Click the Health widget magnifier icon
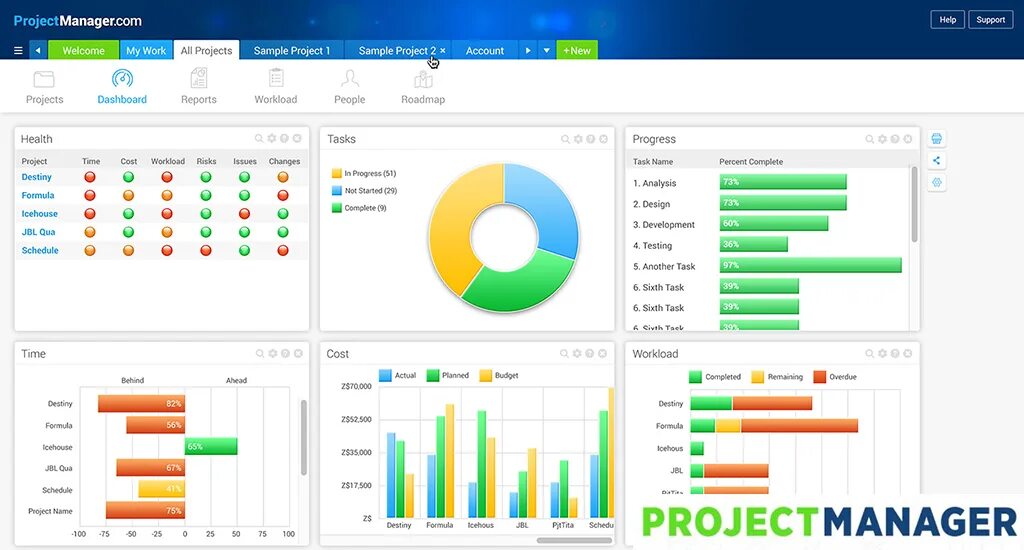Screen dimensions: 1024x550 (259, 138)
